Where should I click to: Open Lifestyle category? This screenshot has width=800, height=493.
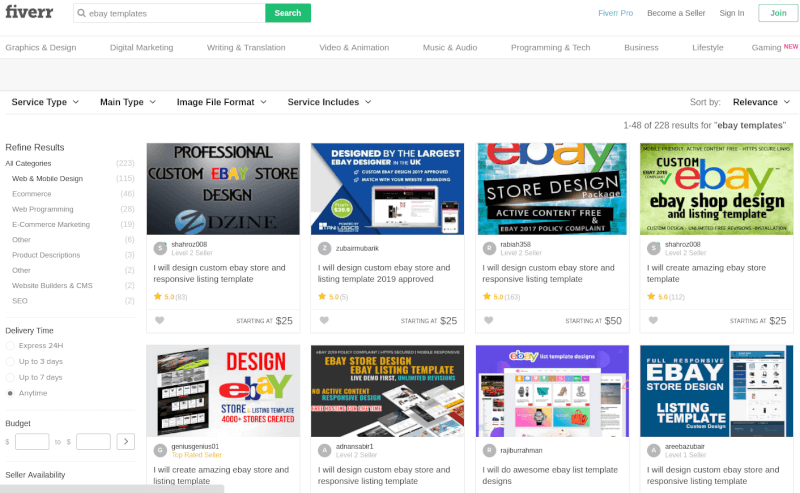pyautogui.click(x=708, y=47)
